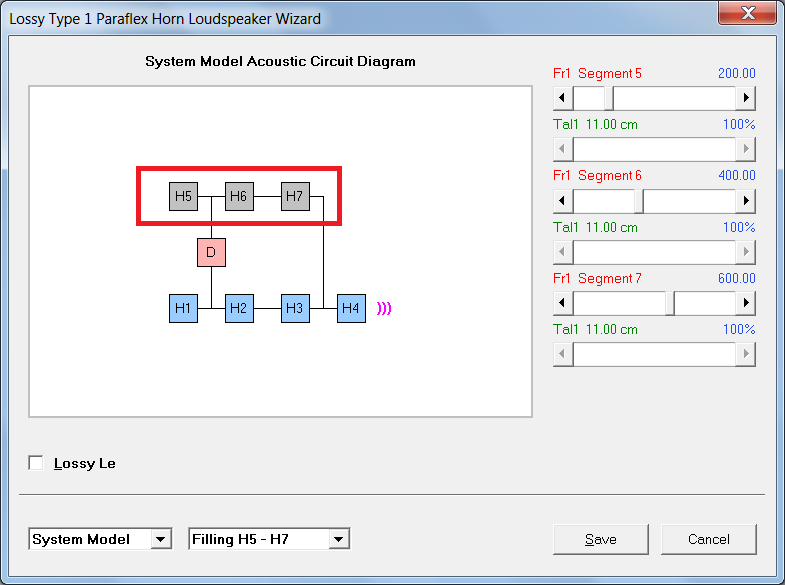Click the 600.00 value for Segment 7
The image size is (785, 585).
click(736, 278)
